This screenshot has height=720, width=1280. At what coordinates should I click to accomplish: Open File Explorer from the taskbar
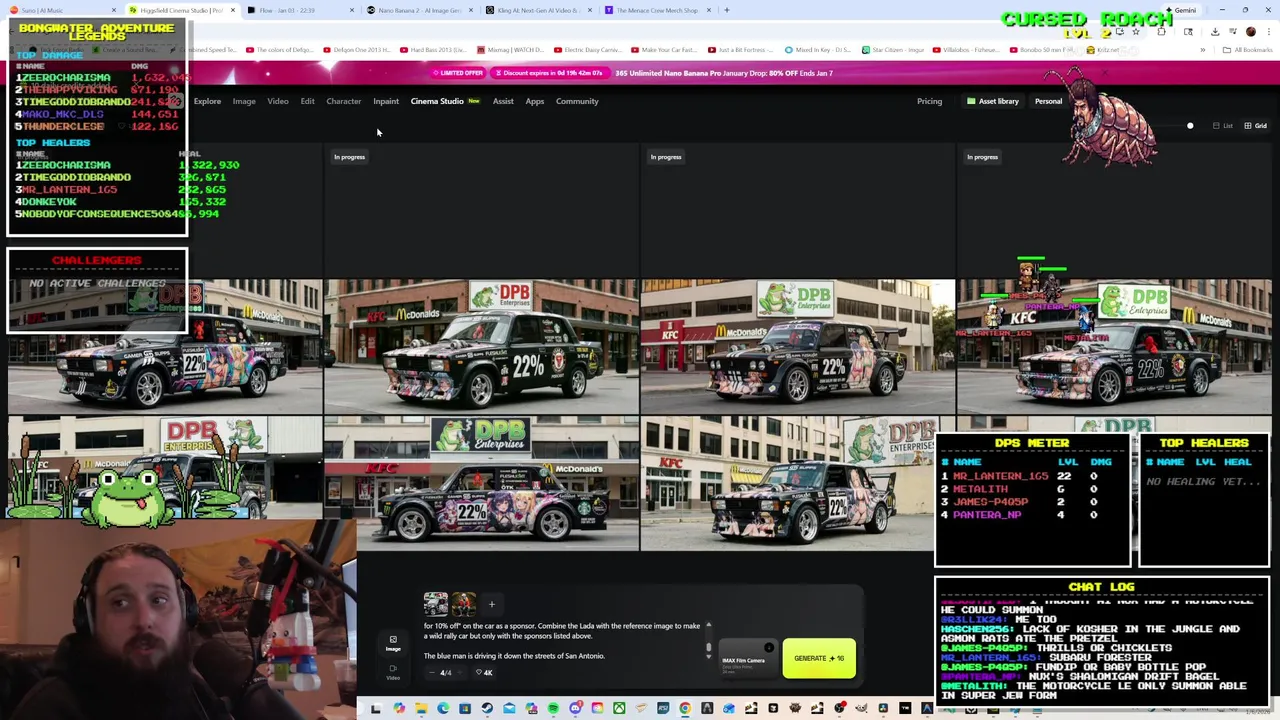[x=421, y=709]
